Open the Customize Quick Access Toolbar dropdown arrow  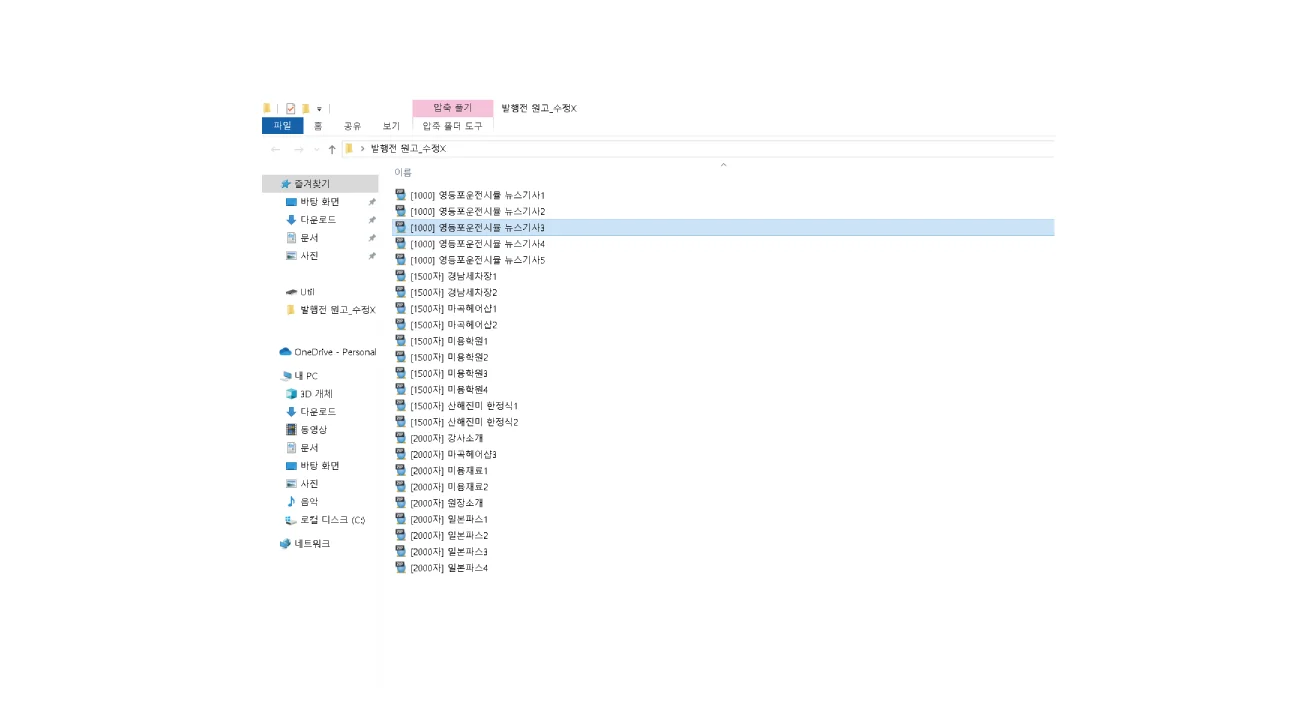(319, 109)
